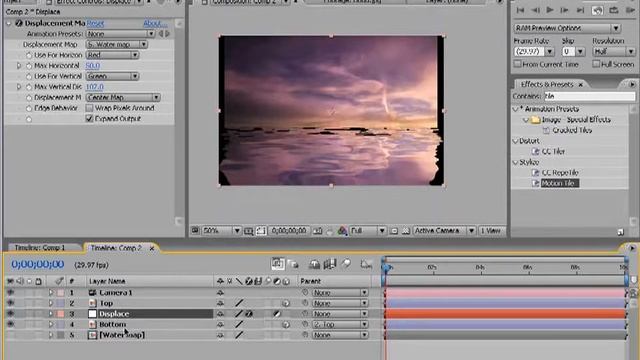Open the Skip value dropdown arrow
Image resolution: width=640 pixels, height=360 pixels.
(x=580, y=52)
